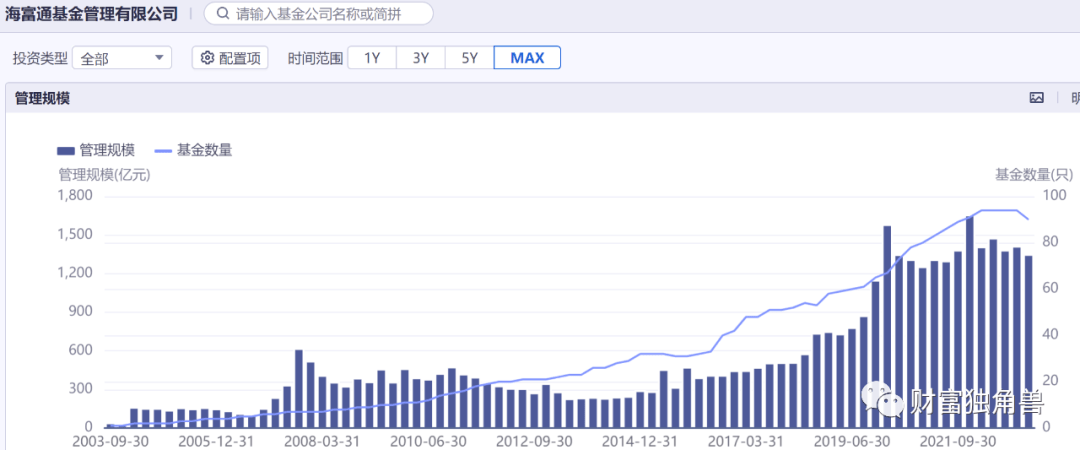Click the 2021-09-30 x-axis date label
This screenshot has width=1080, height=450.
(x=957, y=441)
